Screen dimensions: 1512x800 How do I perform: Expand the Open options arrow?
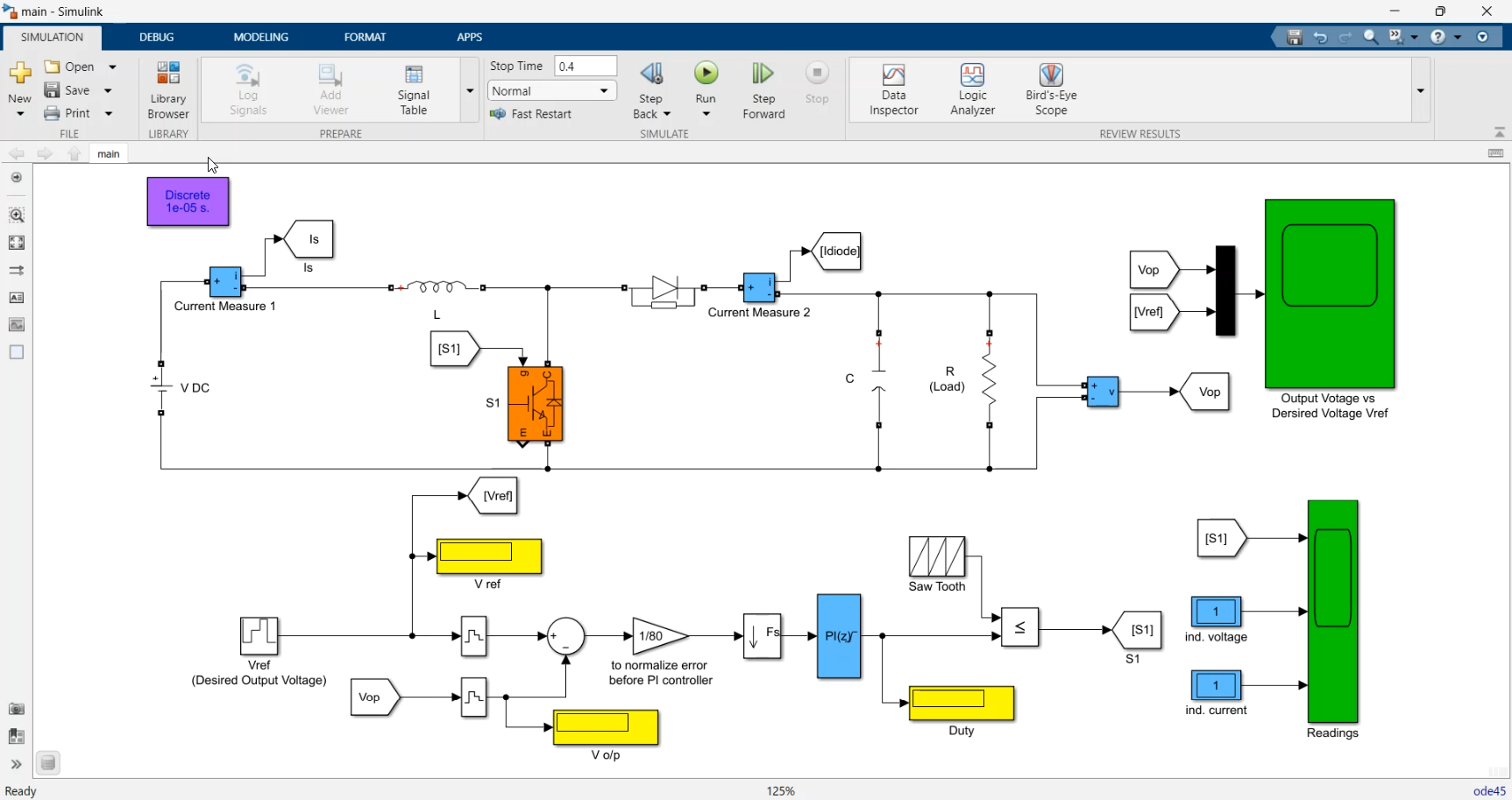coord(112,67)
